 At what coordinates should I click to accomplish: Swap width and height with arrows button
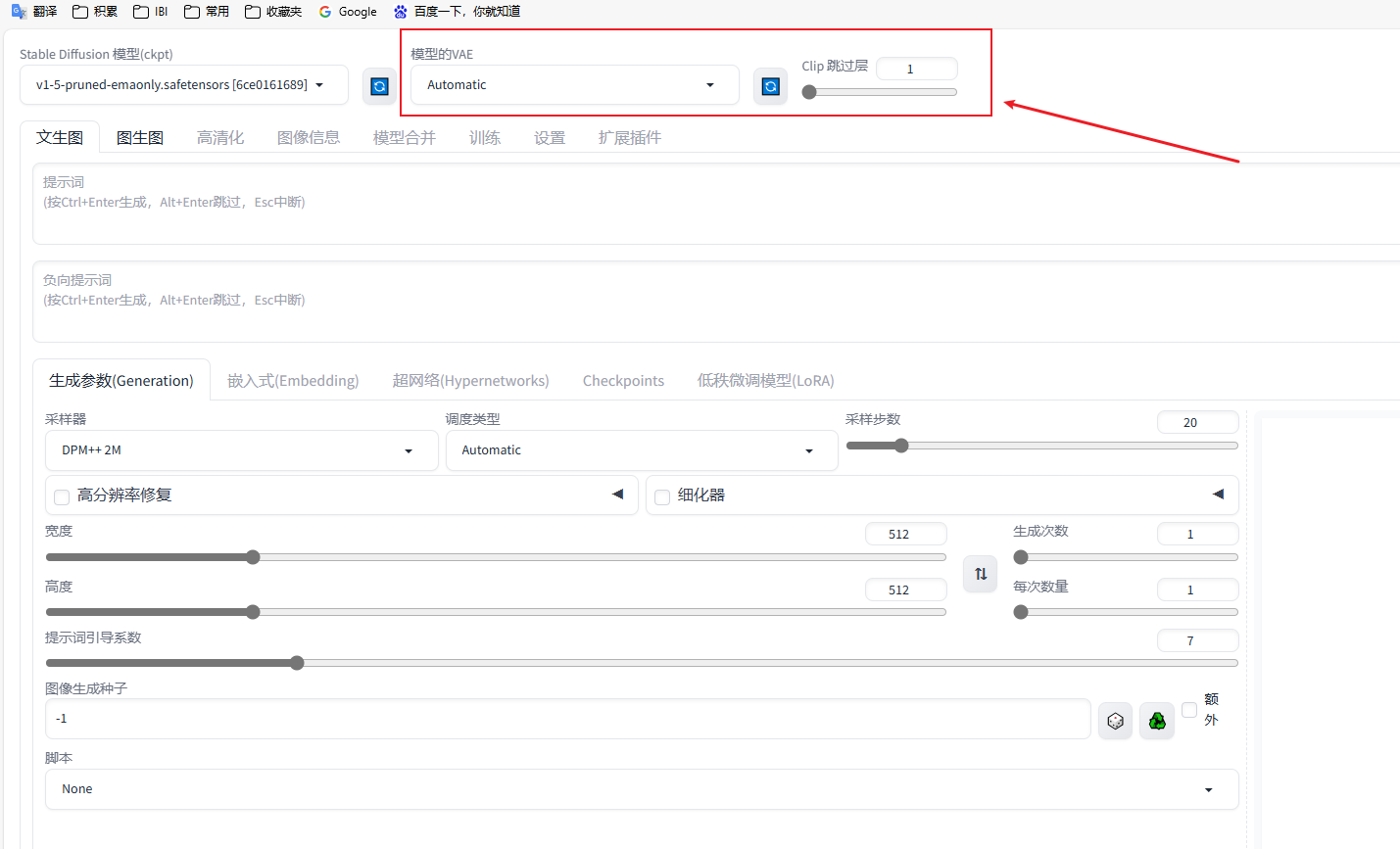pyautogui.click(x=981, y=574)
